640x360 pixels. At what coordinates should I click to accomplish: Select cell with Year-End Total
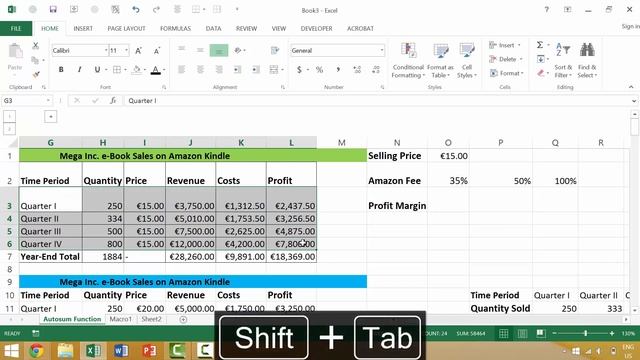(x=51, y=257)
